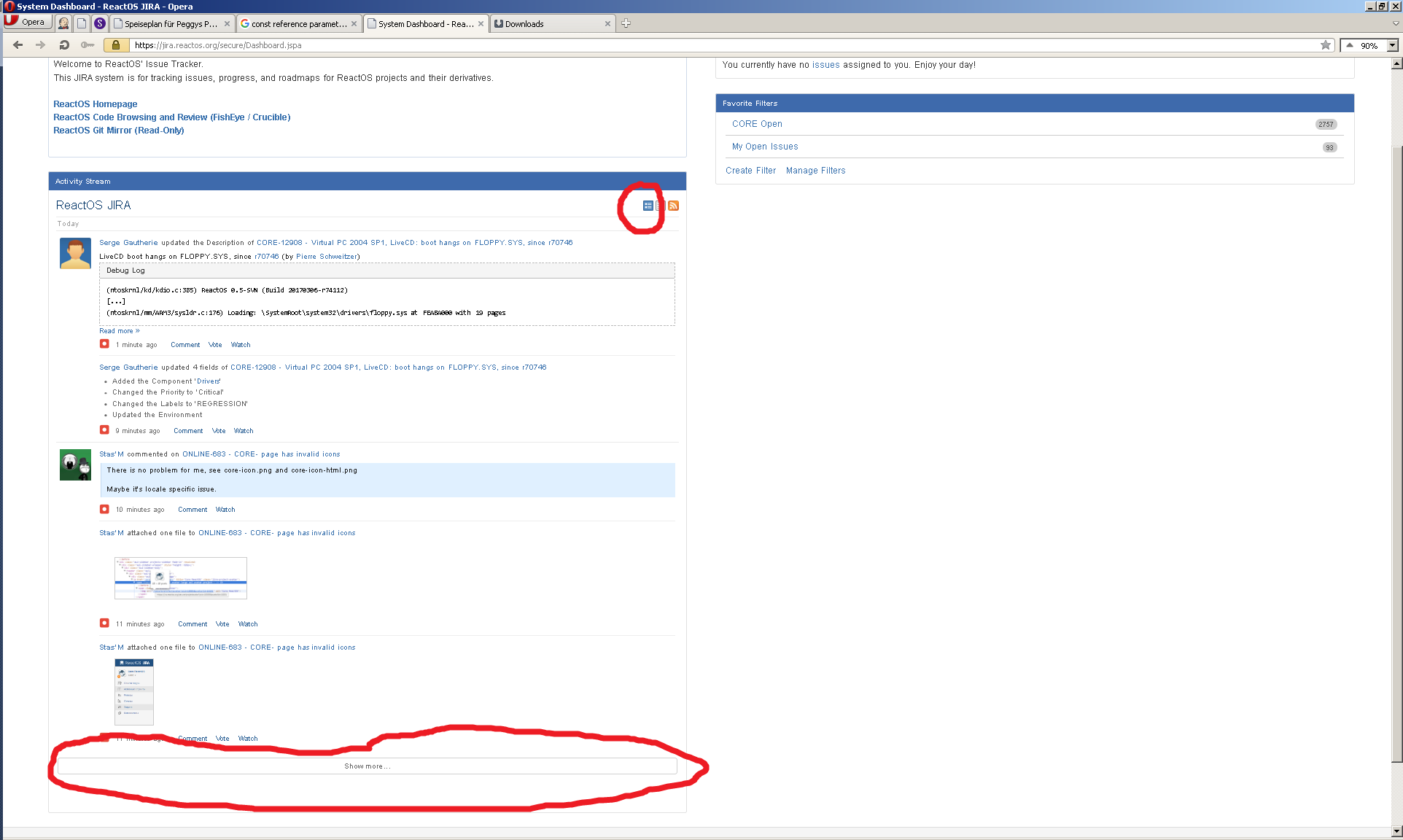Switch to const reference parameter tab

click(299, 24)
